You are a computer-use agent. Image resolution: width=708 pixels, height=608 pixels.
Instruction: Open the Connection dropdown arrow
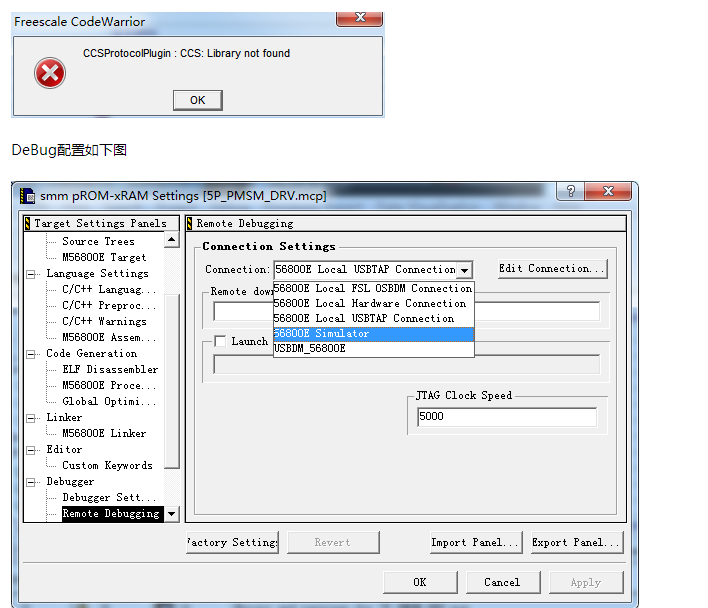tap(464, 270)
